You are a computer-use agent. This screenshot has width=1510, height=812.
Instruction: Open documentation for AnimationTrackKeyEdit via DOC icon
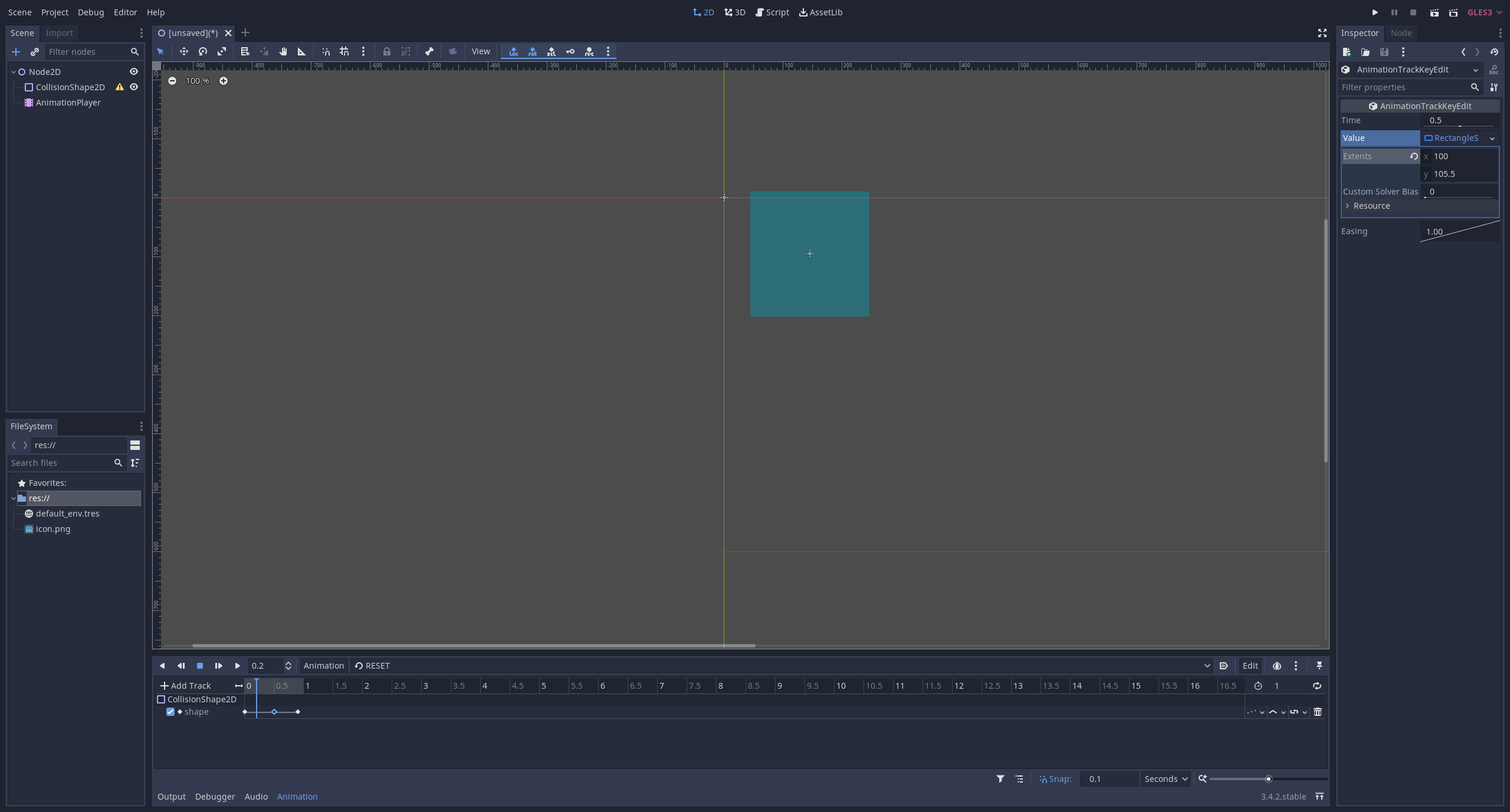point(1495,71)
